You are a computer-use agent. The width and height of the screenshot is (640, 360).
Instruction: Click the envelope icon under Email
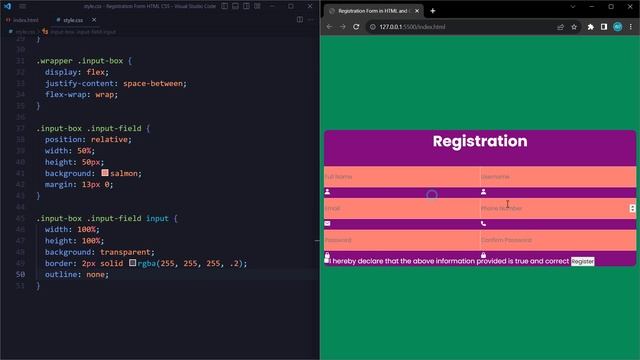327,223
